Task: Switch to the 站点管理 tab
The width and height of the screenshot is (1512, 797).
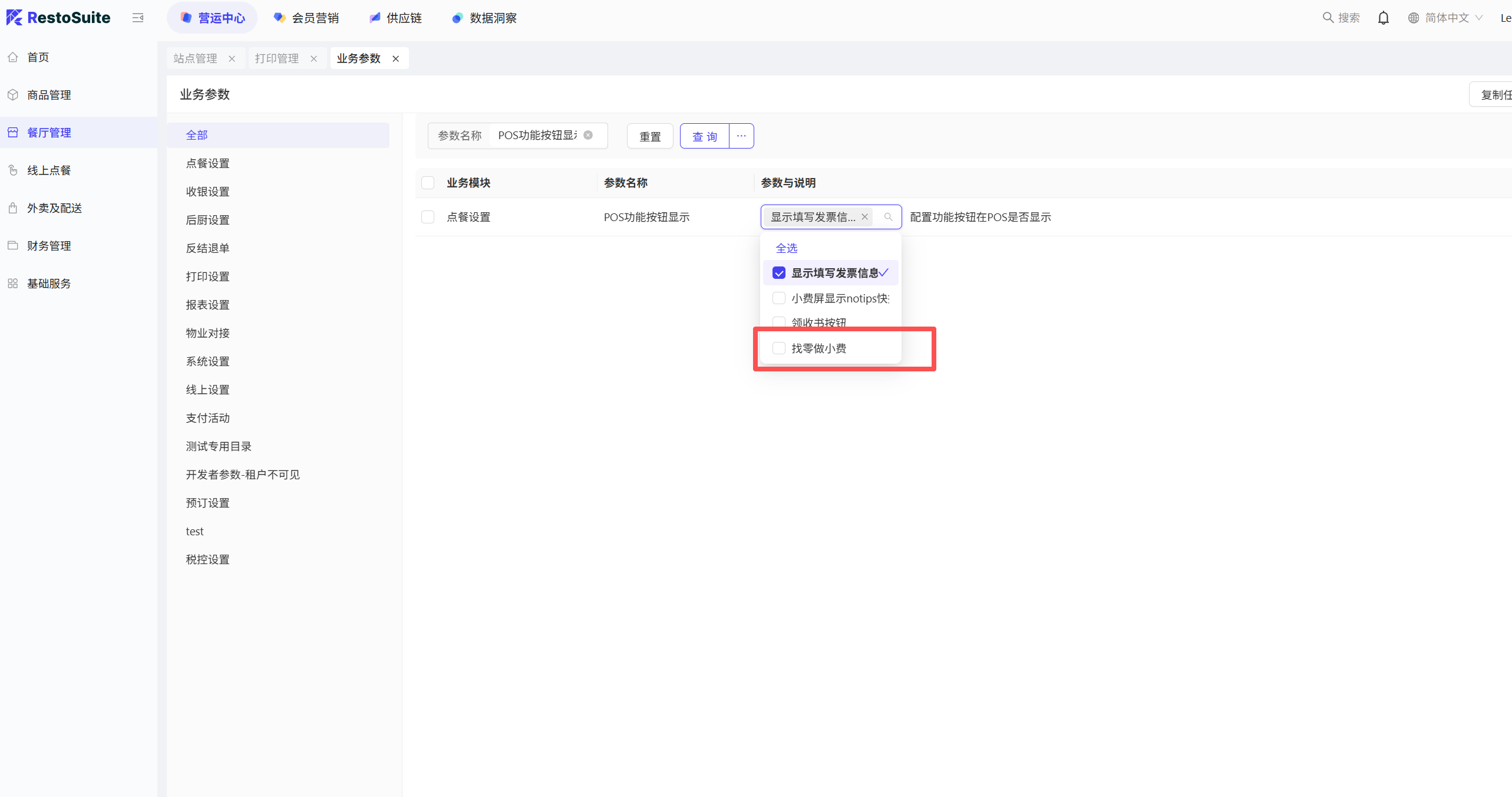Action: 196,58
